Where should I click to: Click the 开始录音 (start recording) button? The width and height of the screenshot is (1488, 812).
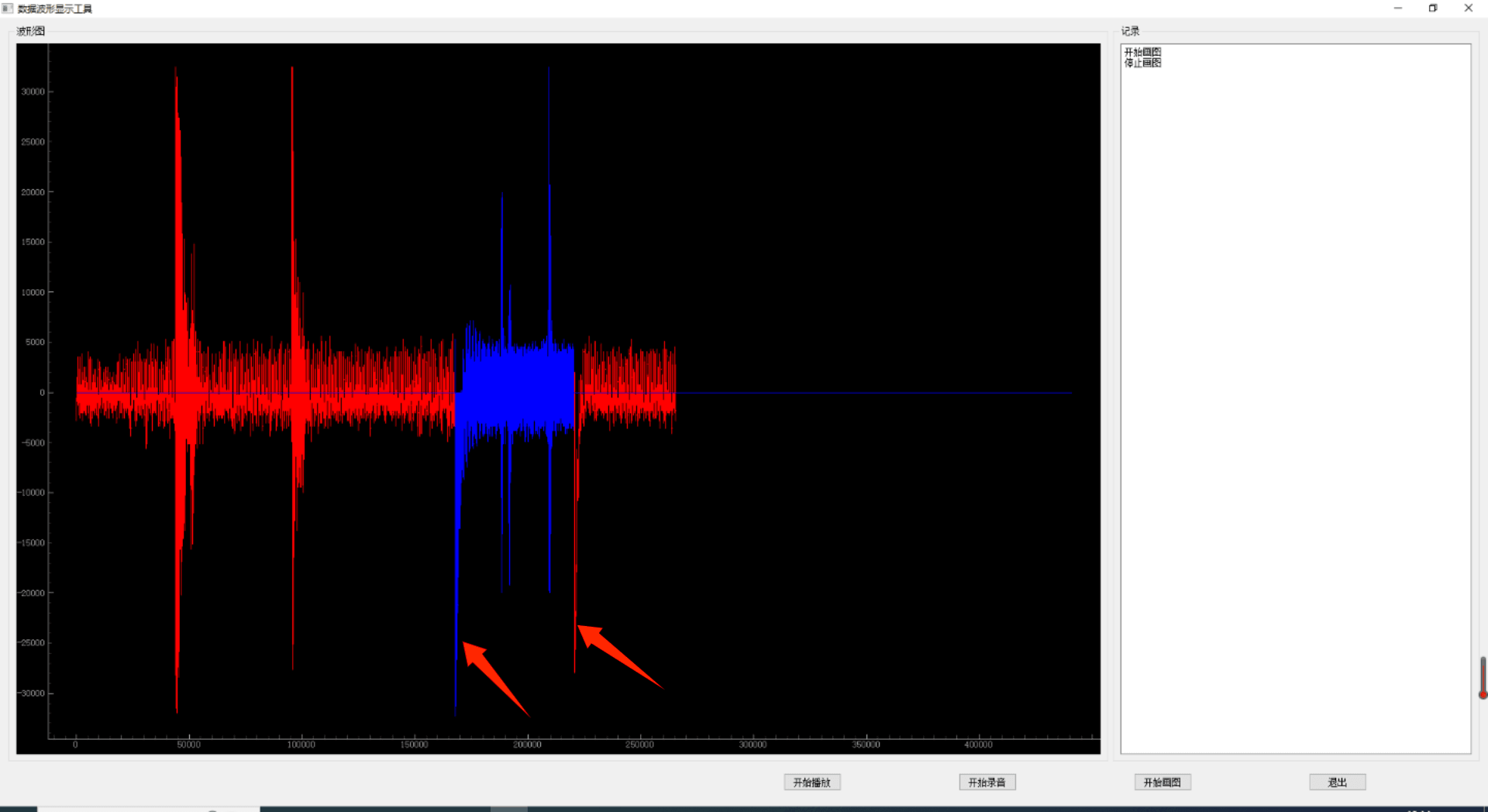987,782
